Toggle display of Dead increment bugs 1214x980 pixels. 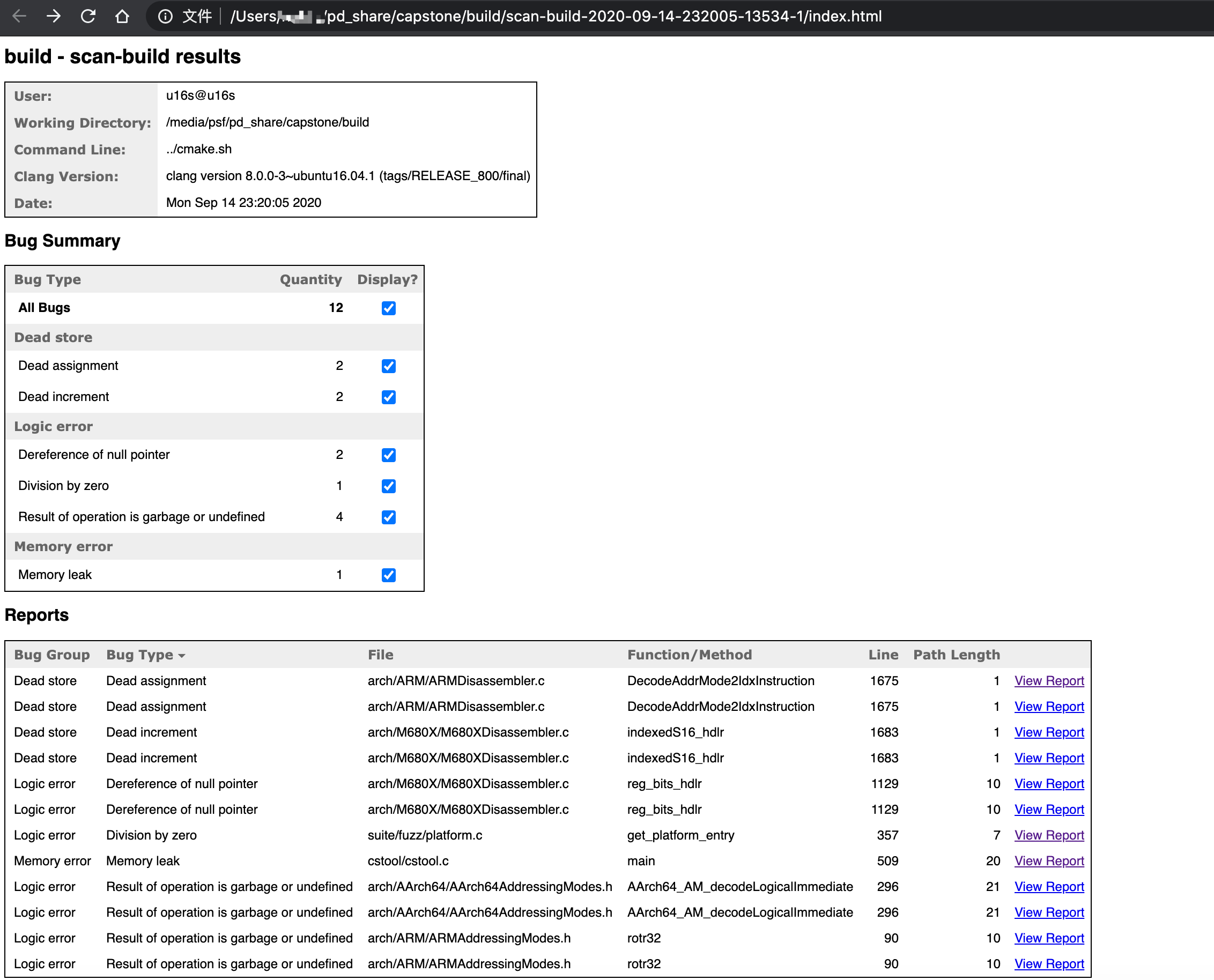pyautogui.click(x=388, y=397)
